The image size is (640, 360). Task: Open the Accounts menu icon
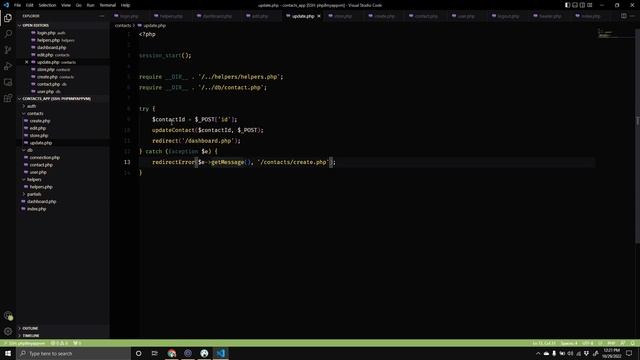(8, 316)
